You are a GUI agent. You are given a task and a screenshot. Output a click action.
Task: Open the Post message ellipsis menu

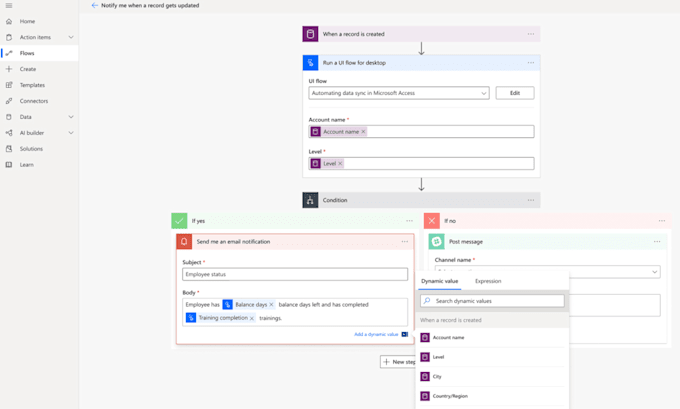coord(657,242)
